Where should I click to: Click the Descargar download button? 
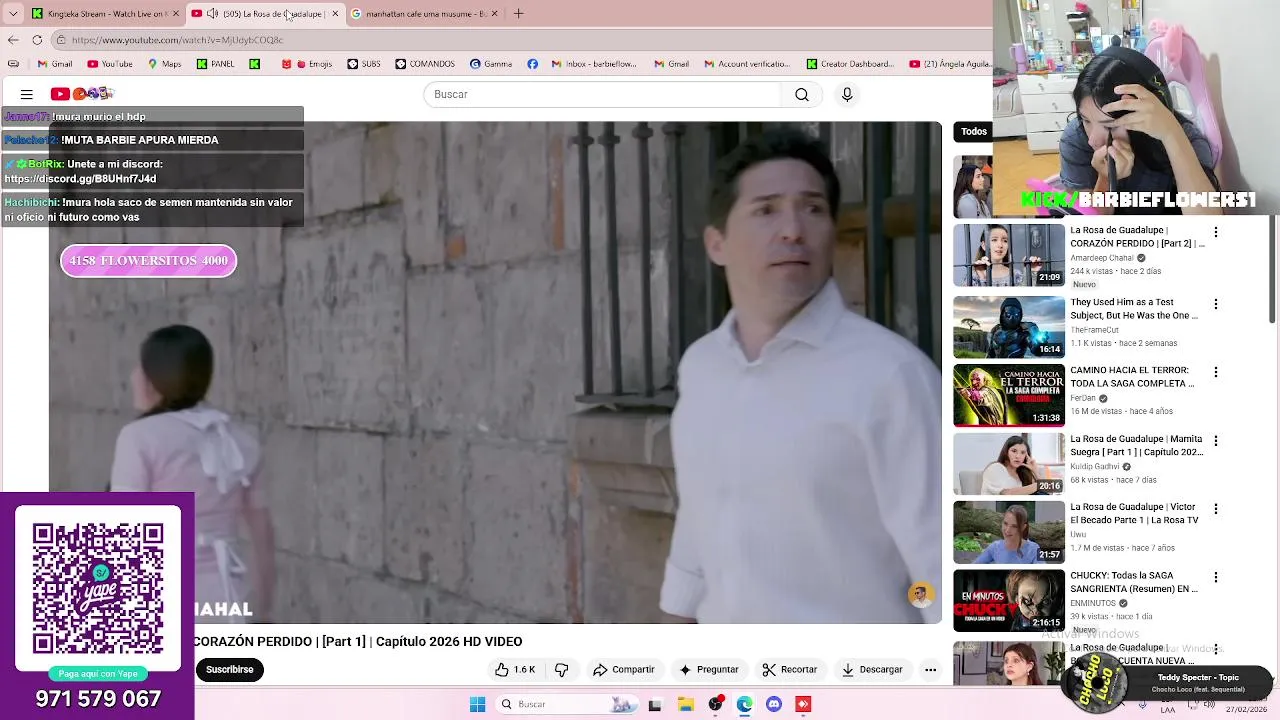click(x=872, y=670)
